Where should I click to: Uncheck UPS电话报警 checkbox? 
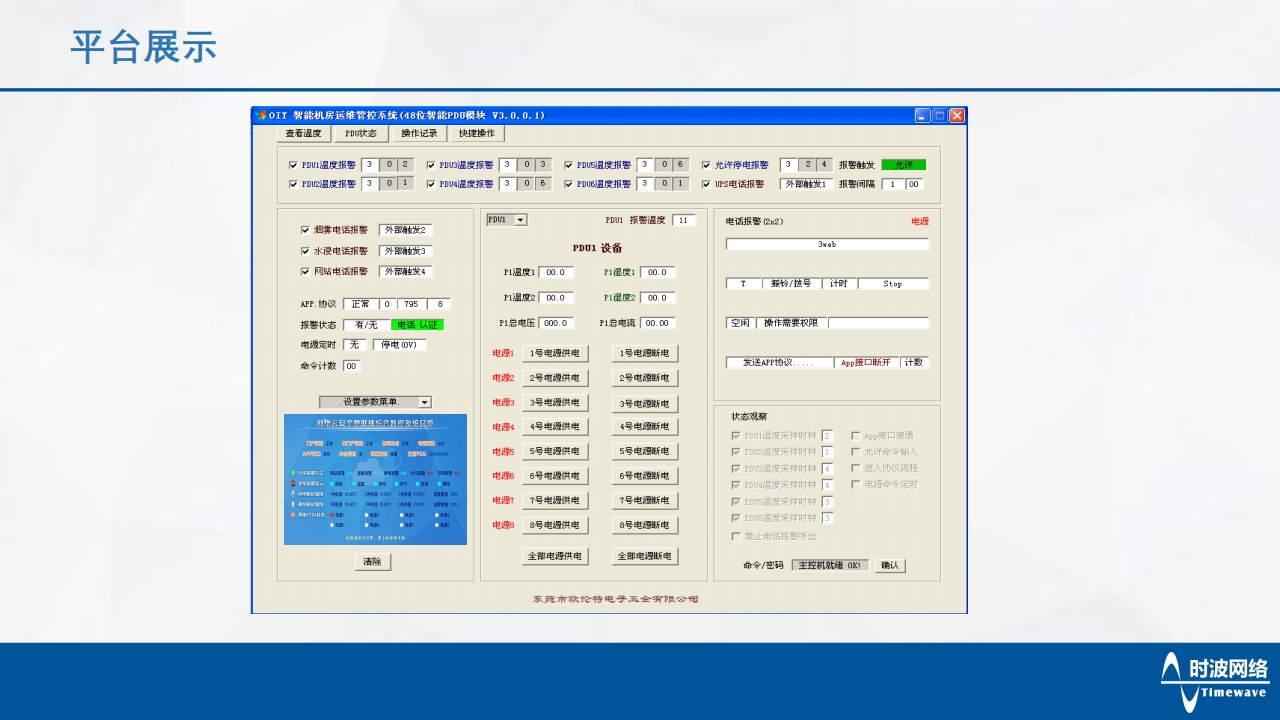(706, 184)
